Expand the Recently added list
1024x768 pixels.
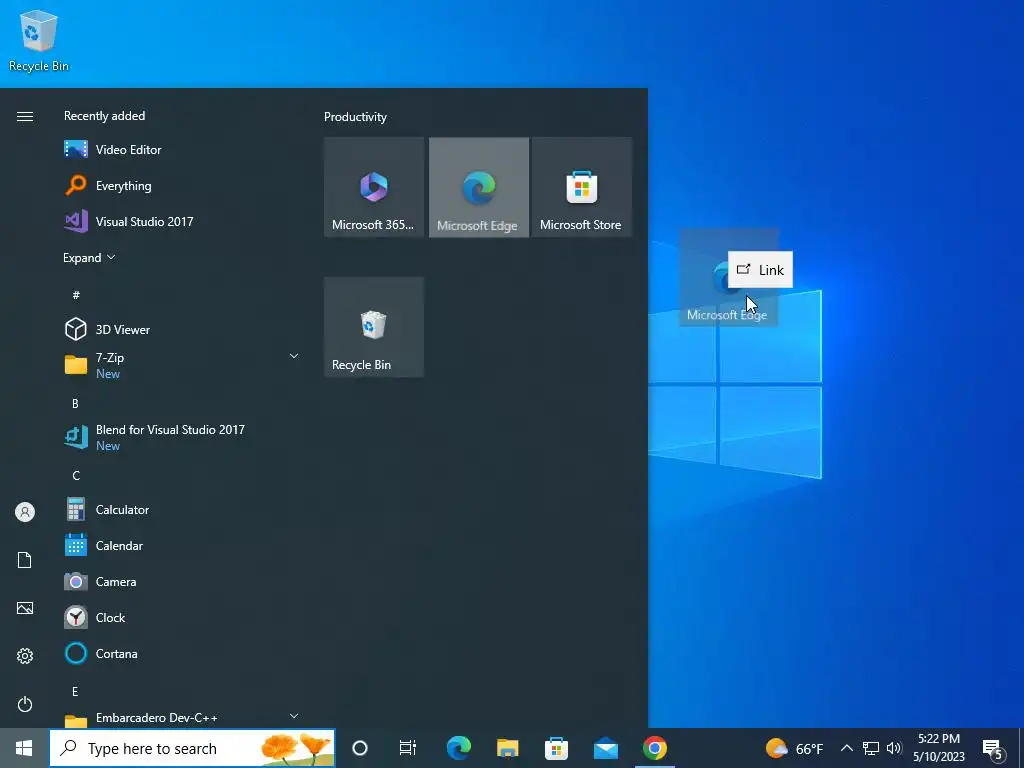[x=89, y=257]
